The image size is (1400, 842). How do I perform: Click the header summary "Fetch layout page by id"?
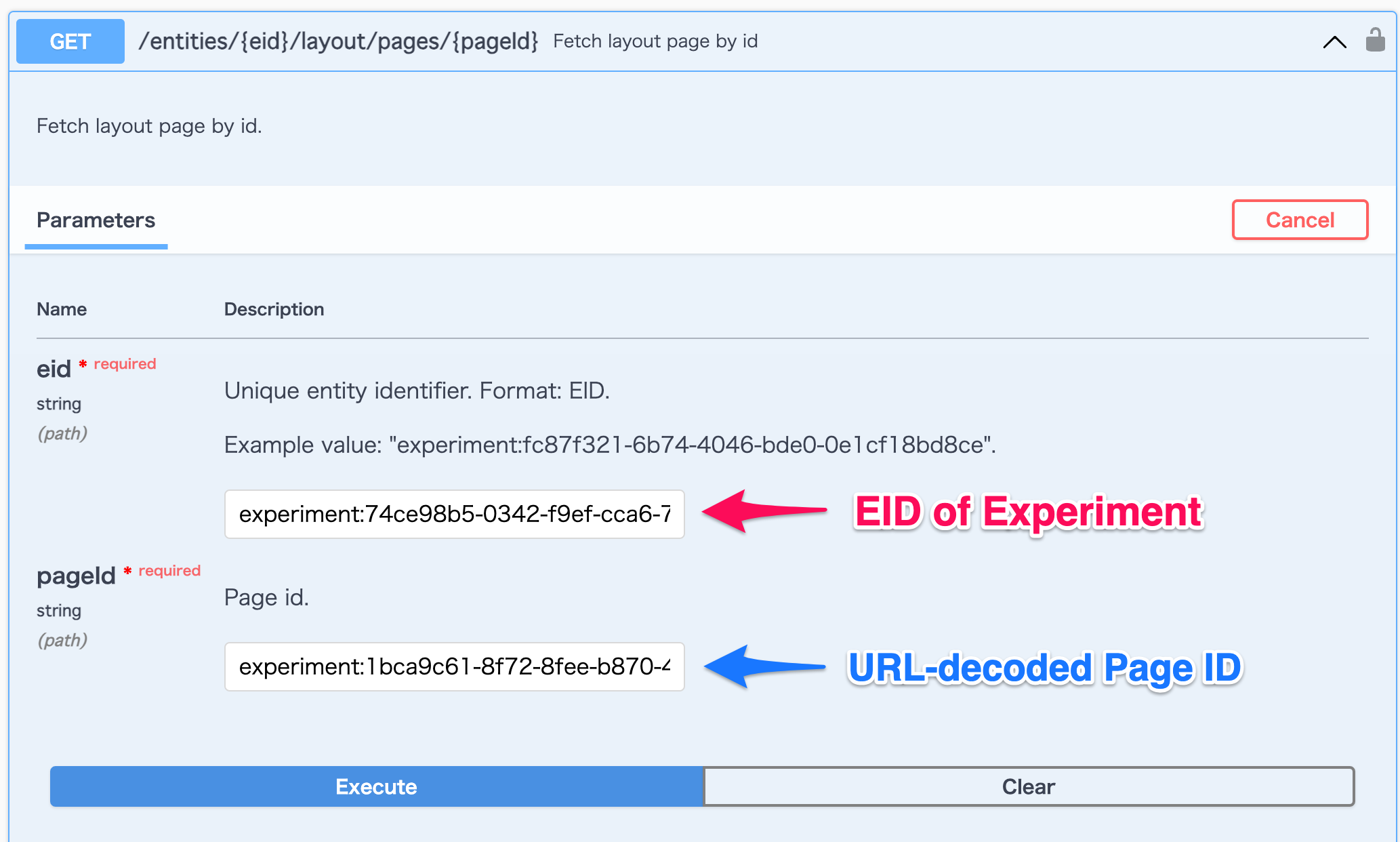pyautogui.click(x=655, y=41)
